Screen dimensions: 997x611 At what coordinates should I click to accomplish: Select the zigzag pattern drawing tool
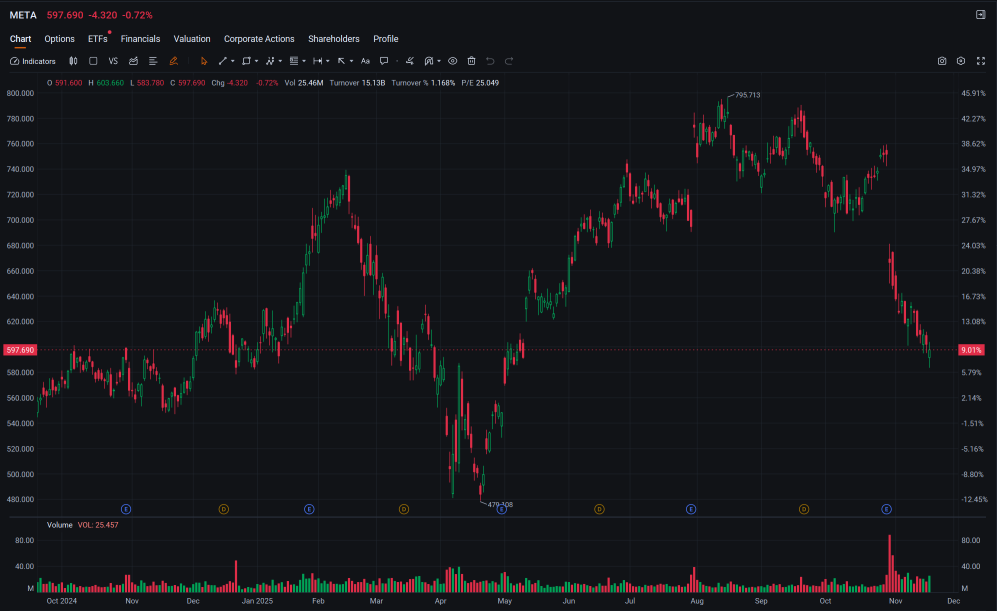[270, 61]
